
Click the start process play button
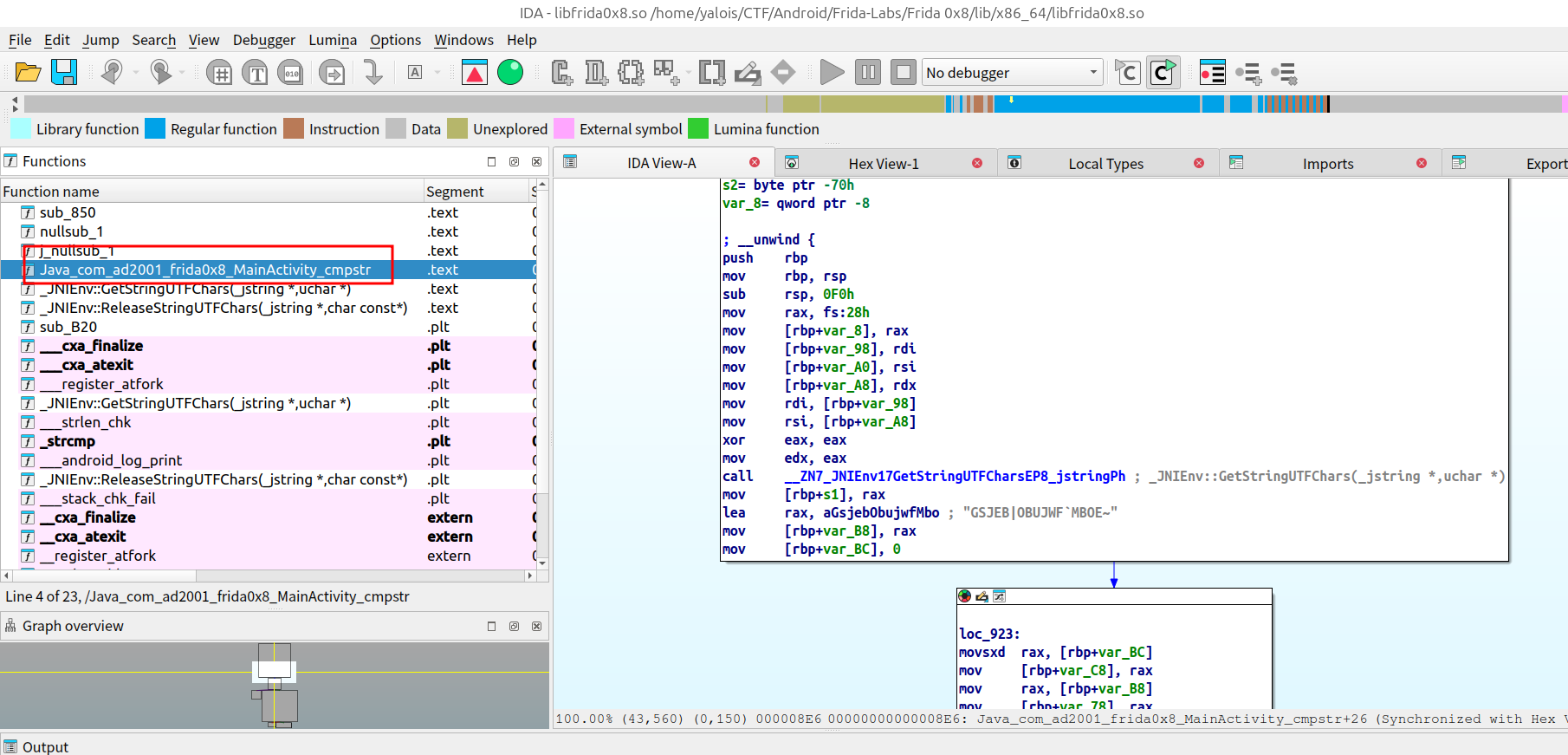(832, 73)
